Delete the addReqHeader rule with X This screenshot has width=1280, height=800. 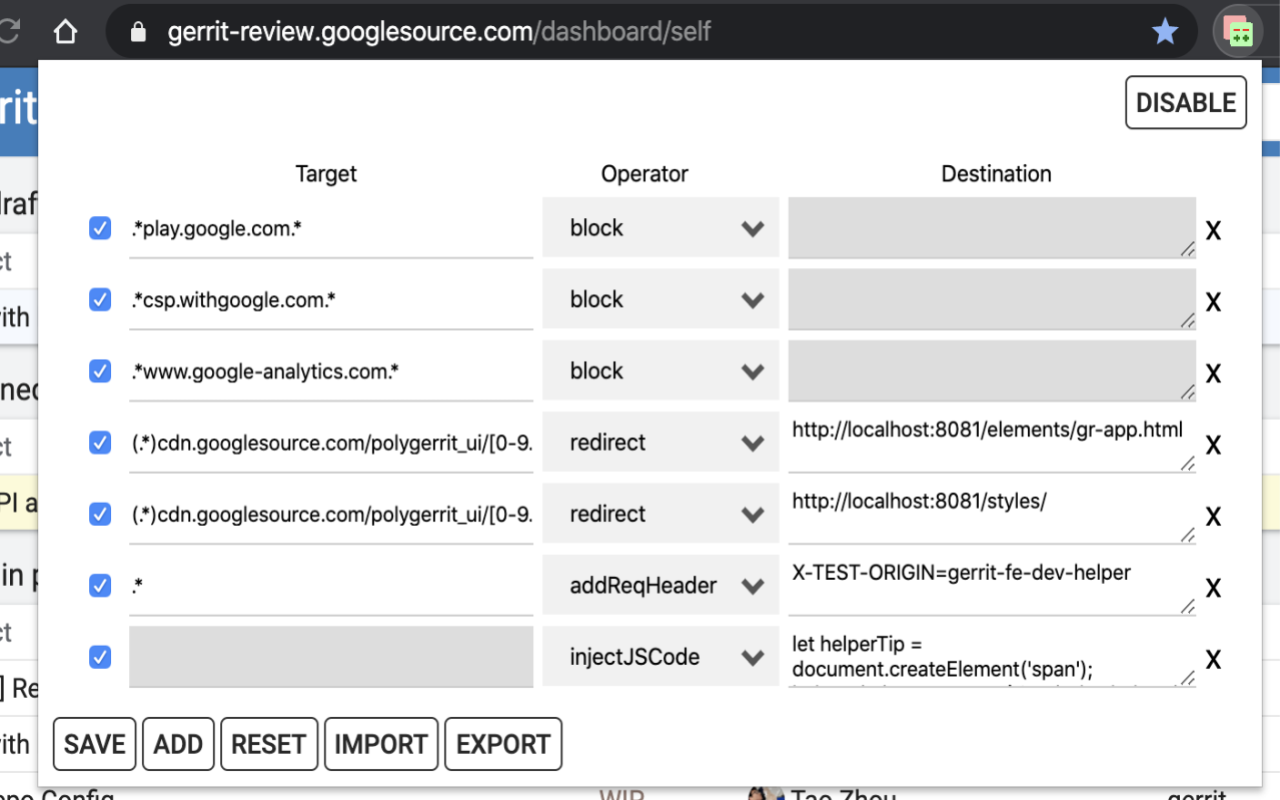point(1213,588)
